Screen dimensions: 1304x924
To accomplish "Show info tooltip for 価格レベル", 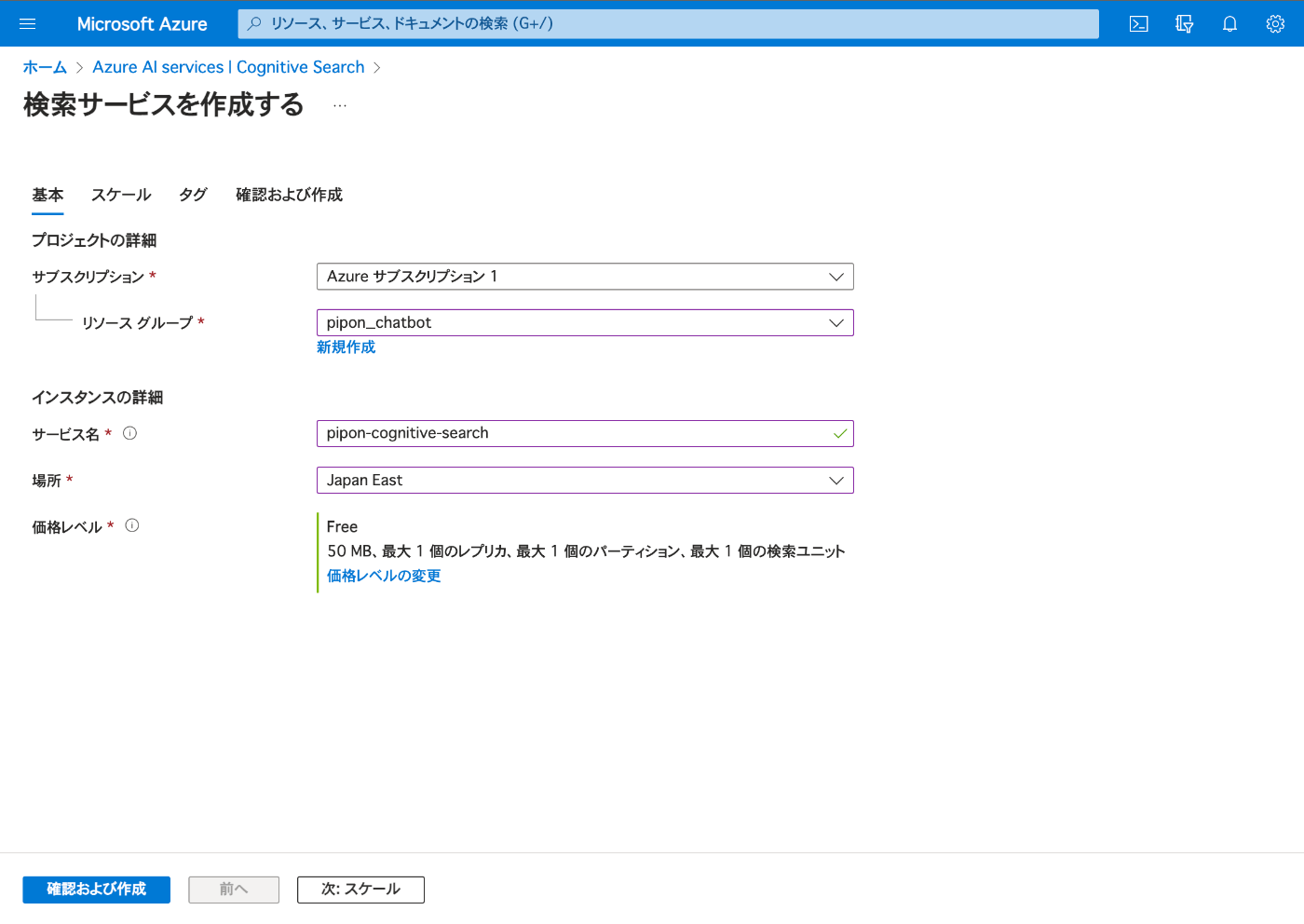I will (132, 525).
